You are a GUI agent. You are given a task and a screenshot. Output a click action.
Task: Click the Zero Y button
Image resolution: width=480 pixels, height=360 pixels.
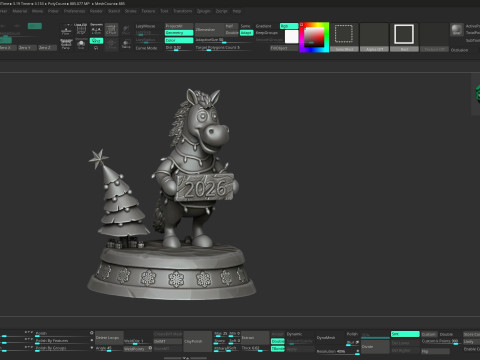point(27,48)
